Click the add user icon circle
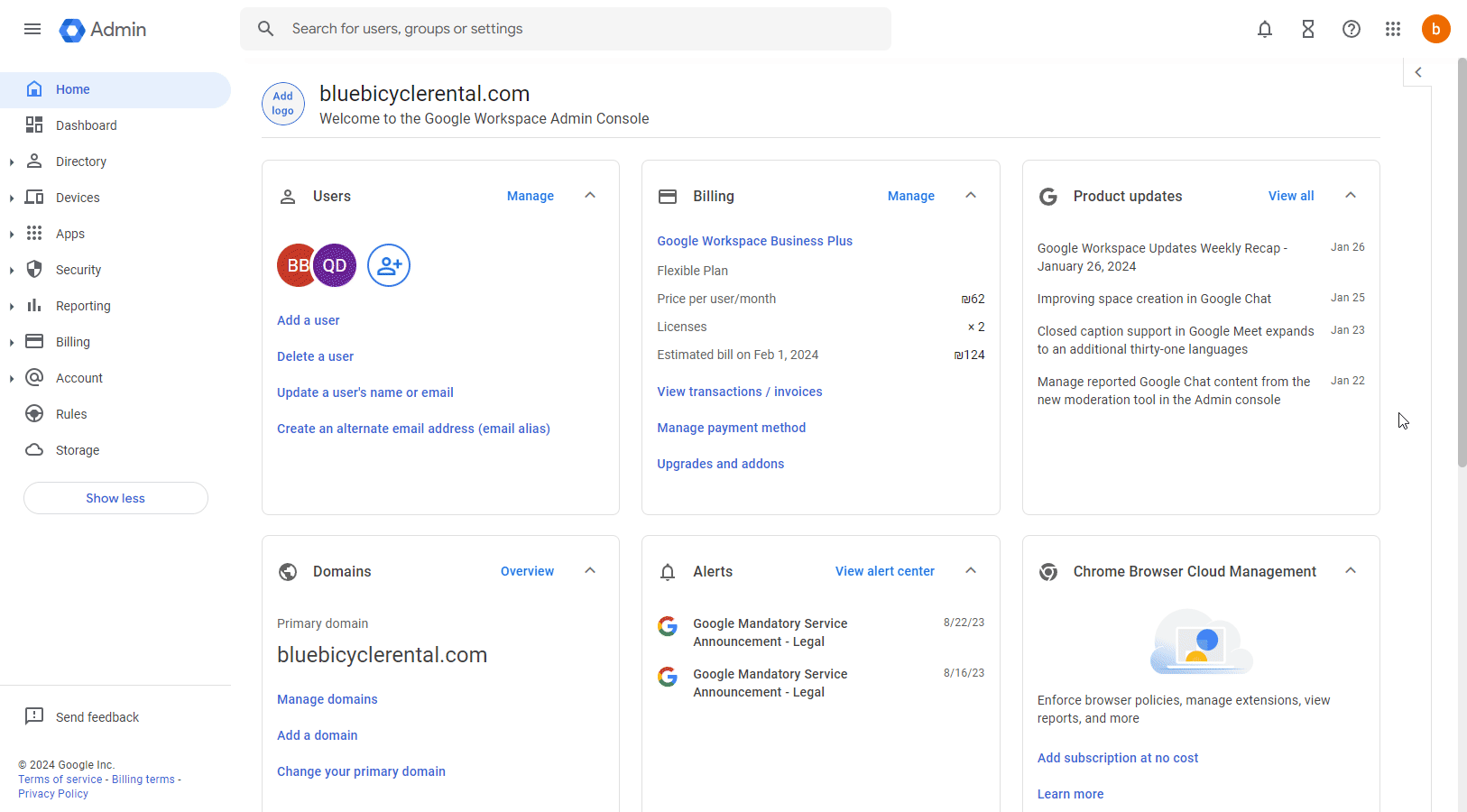This screenshot has width=1467, height=812. pyautogui.click(x=389, y=265)
